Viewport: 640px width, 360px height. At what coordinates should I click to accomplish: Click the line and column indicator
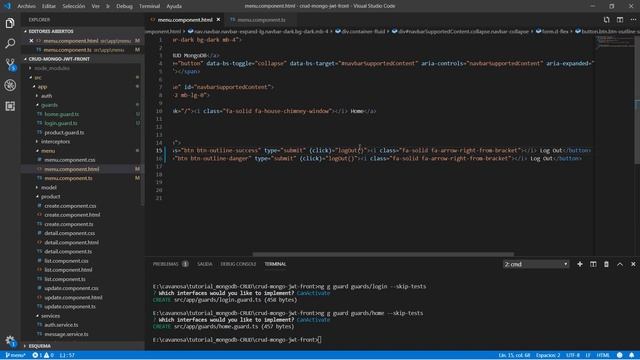(514, 355)
